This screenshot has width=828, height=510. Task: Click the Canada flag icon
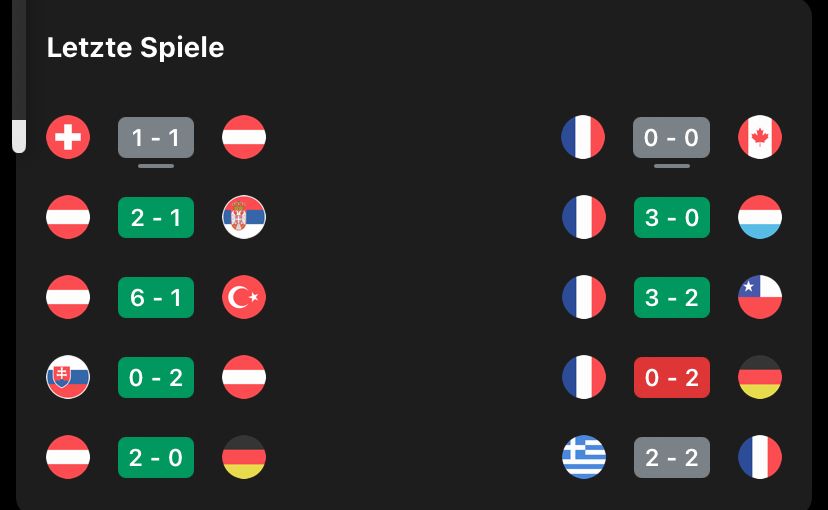(760, 137)
